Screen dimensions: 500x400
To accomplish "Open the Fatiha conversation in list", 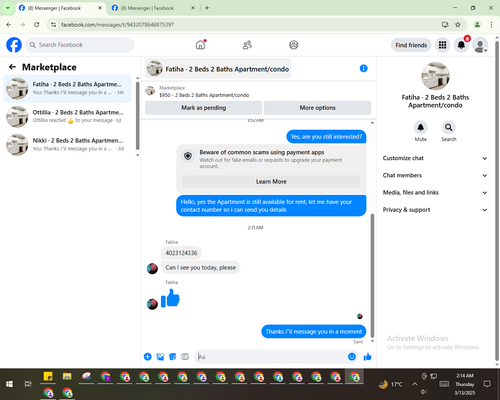I will (x=67, y=88).
